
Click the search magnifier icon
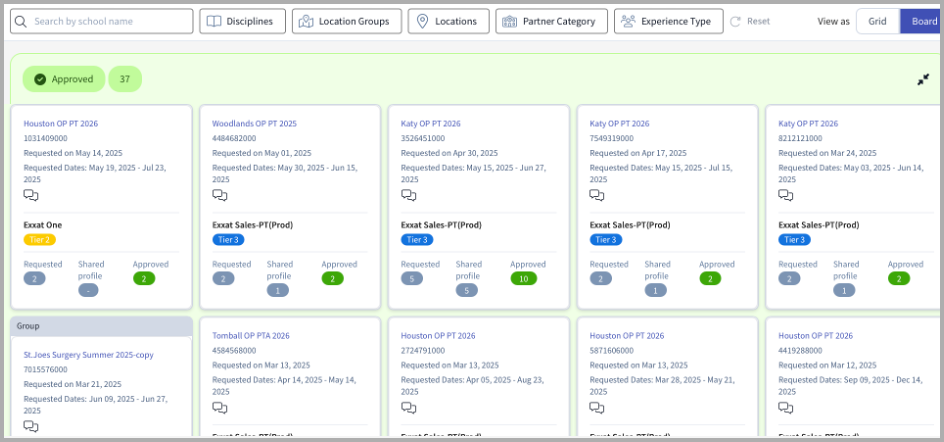20,22
